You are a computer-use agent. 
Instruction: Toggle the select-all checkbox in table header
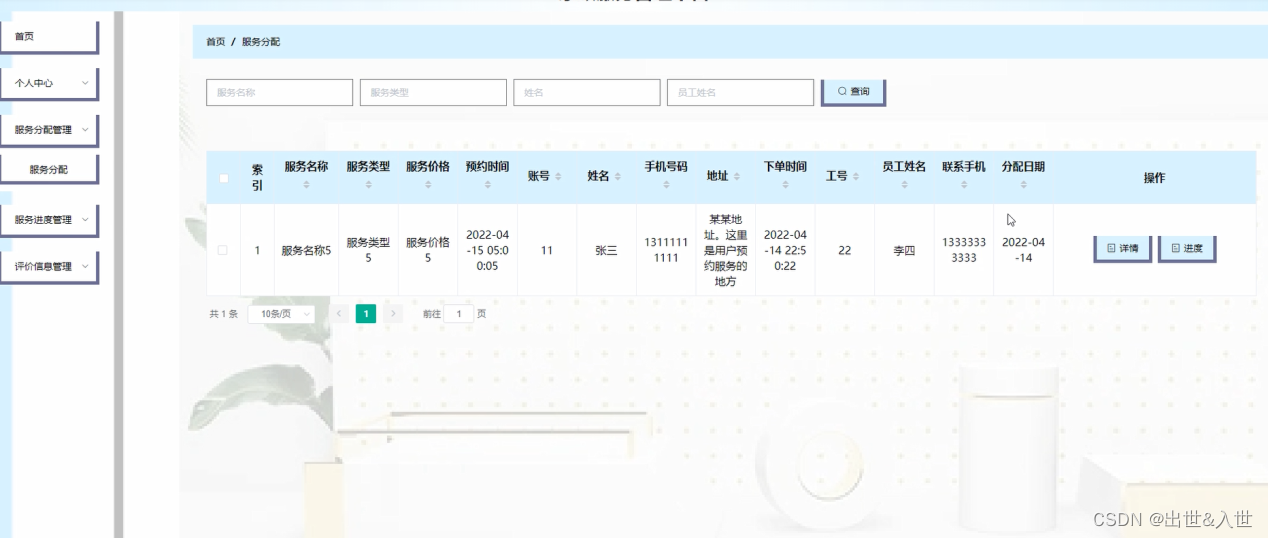coord(224,179)
